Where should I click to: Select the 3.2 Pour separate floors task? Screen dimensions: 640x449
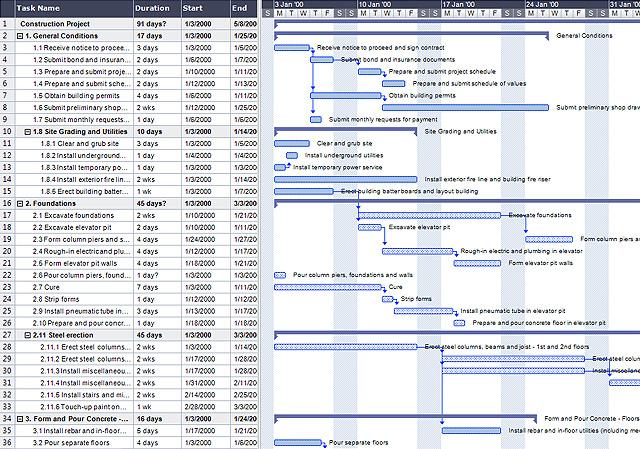pos(71,443)
